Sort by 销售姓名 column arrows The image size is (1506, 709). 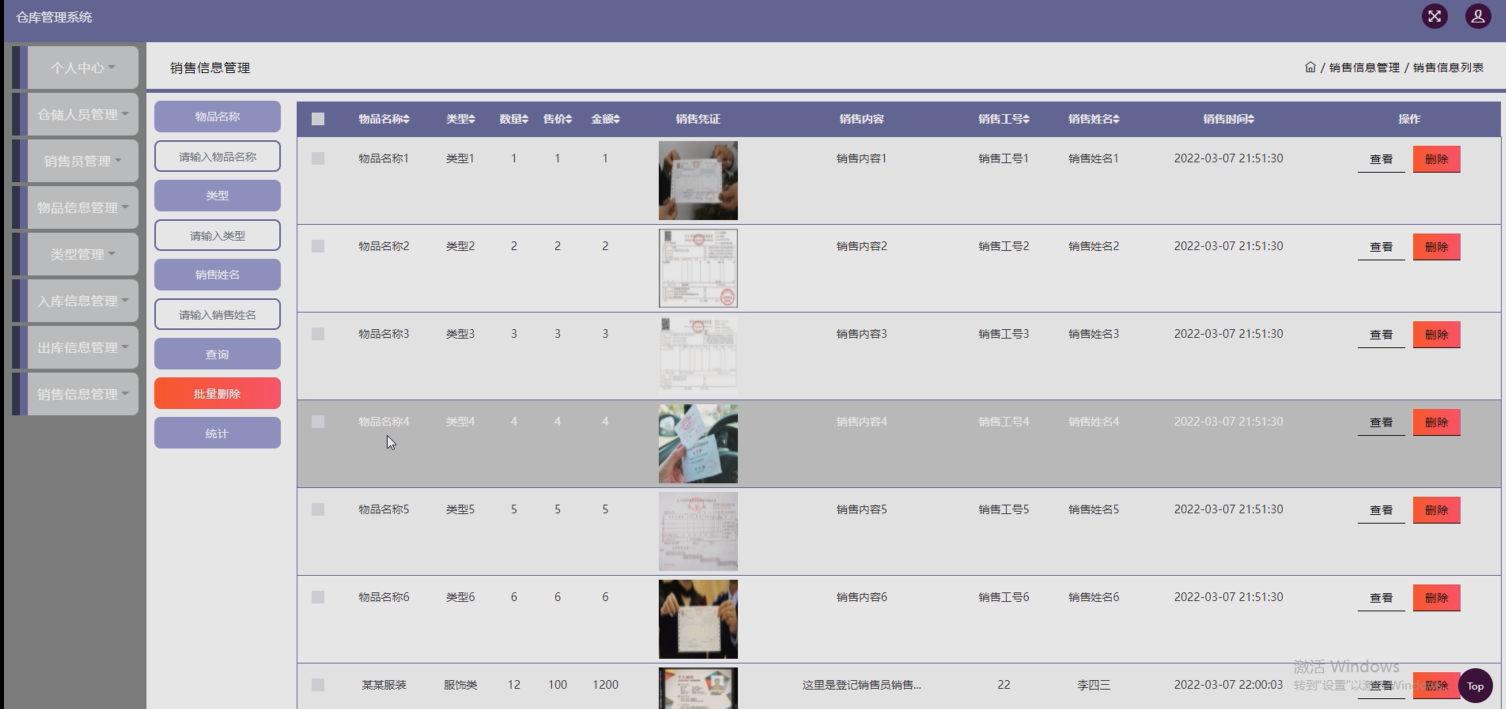[1116, 119]
